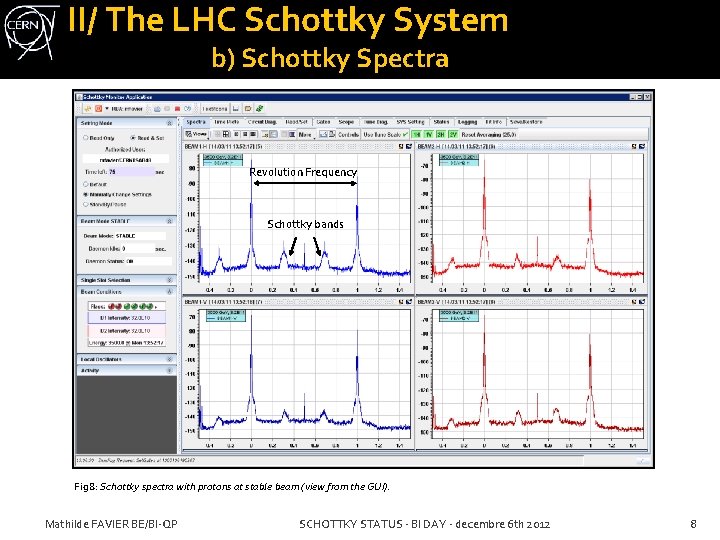Click BEAM1 V plot's detach window icon
This screenshot has height=540, width=720.
409,302
